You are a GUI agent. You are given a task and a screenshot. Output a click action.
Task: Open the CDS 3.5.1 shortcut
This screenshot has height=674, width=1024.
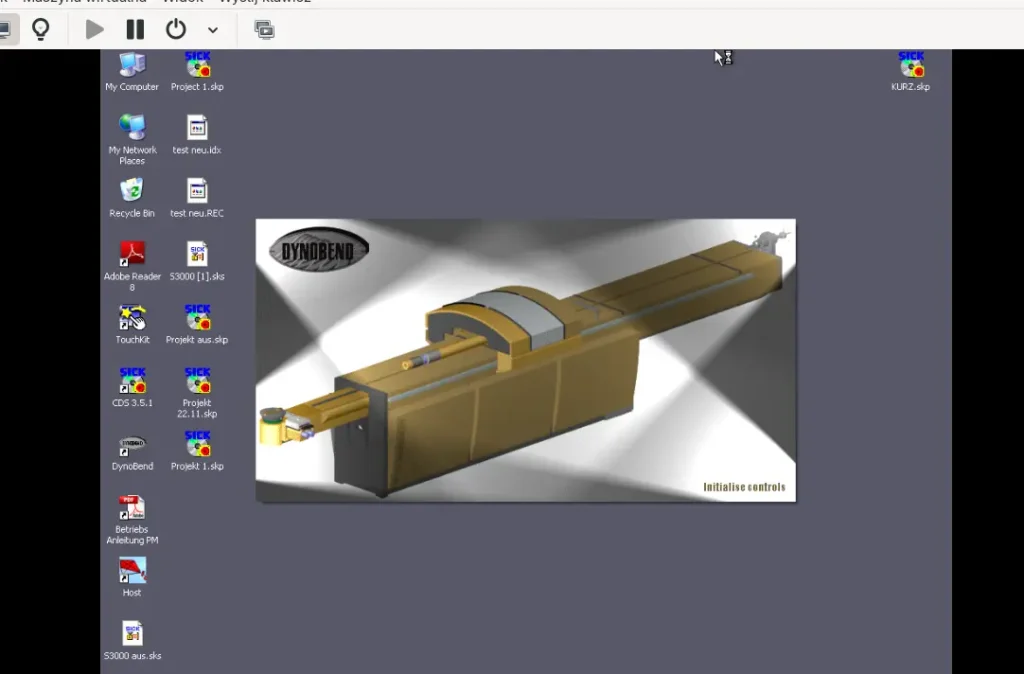tap(132, 381)
